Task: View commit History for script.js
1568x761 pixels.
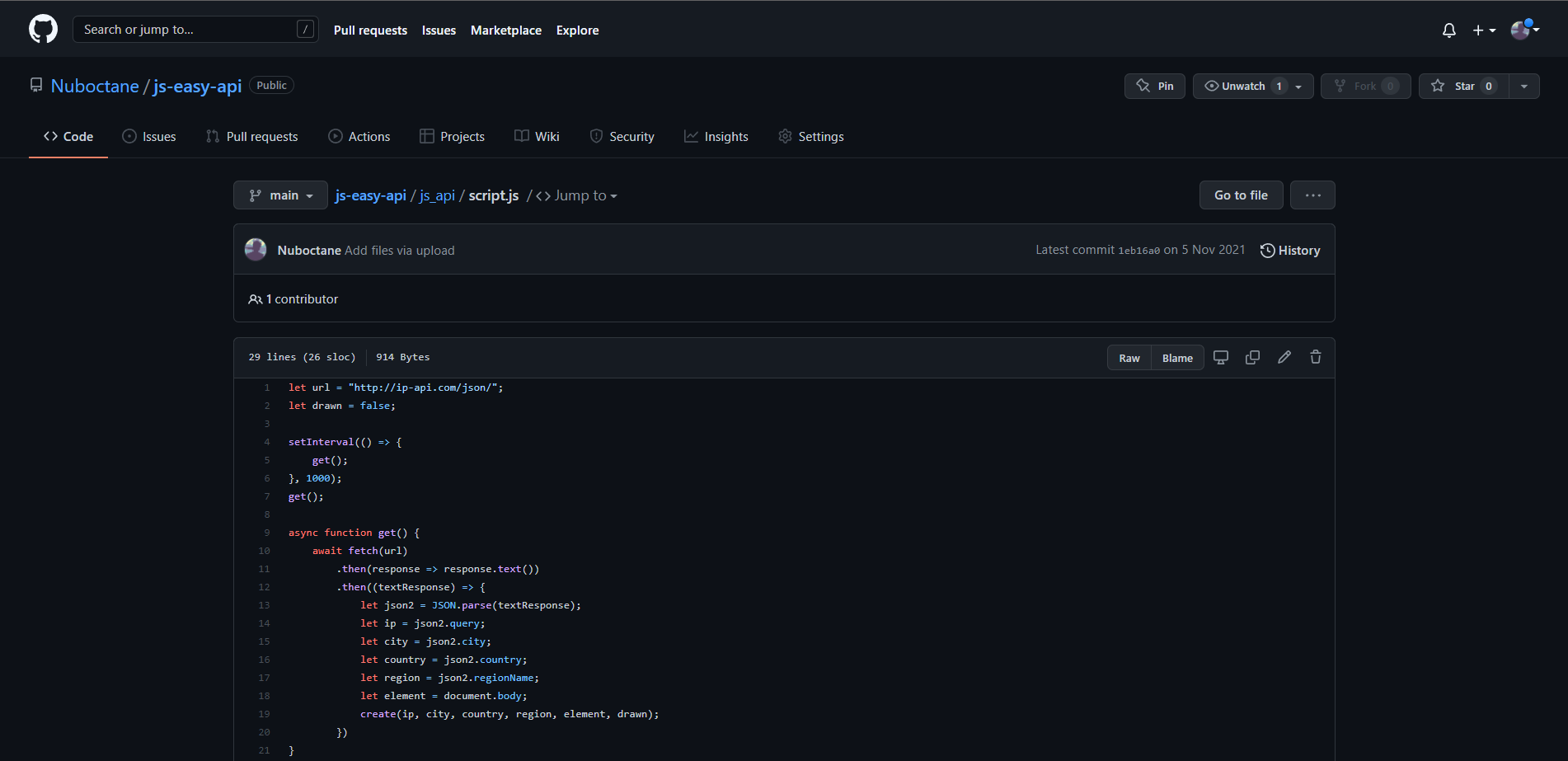Action: (1289, 250)
